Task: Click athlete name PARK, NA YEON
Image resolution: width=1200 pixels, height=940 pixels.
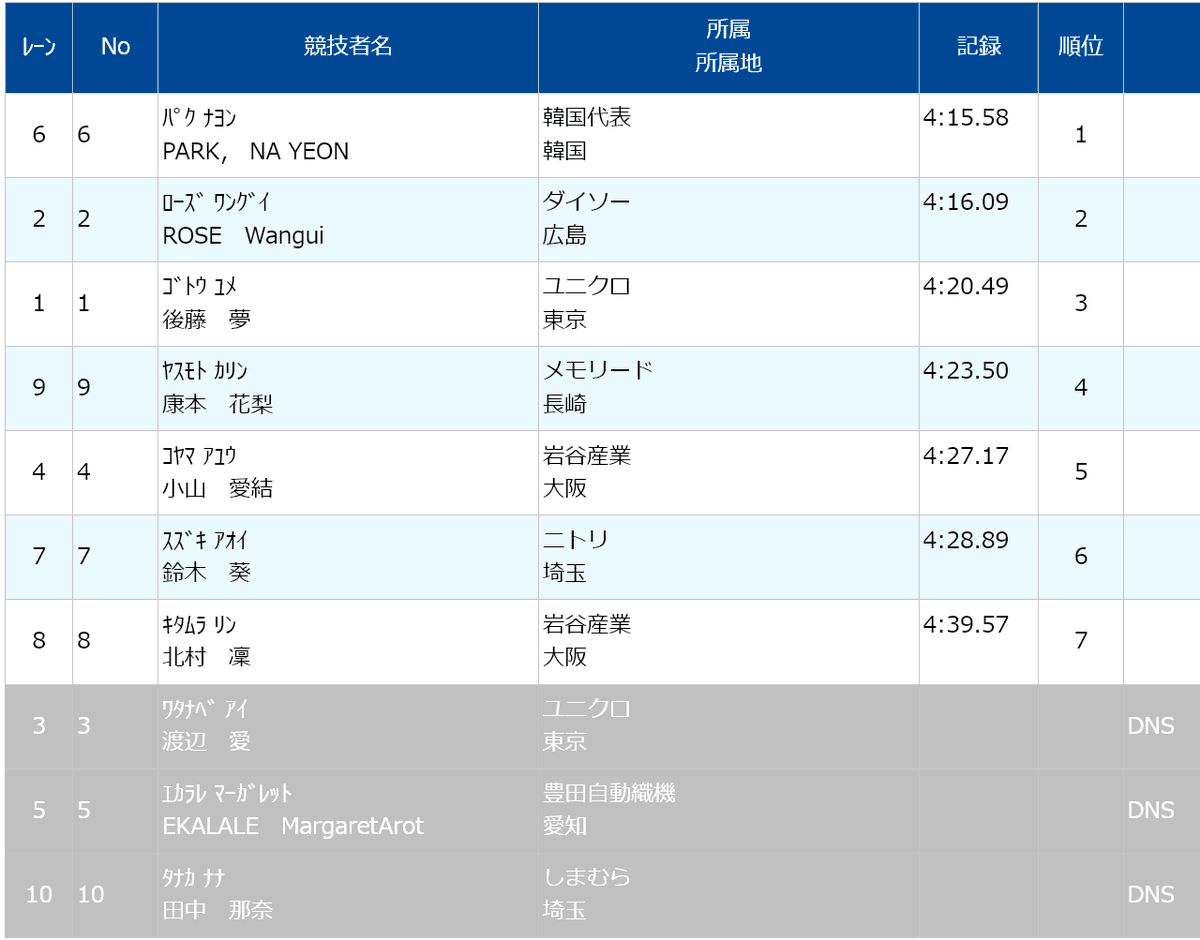Action: (x=256, y=152)
